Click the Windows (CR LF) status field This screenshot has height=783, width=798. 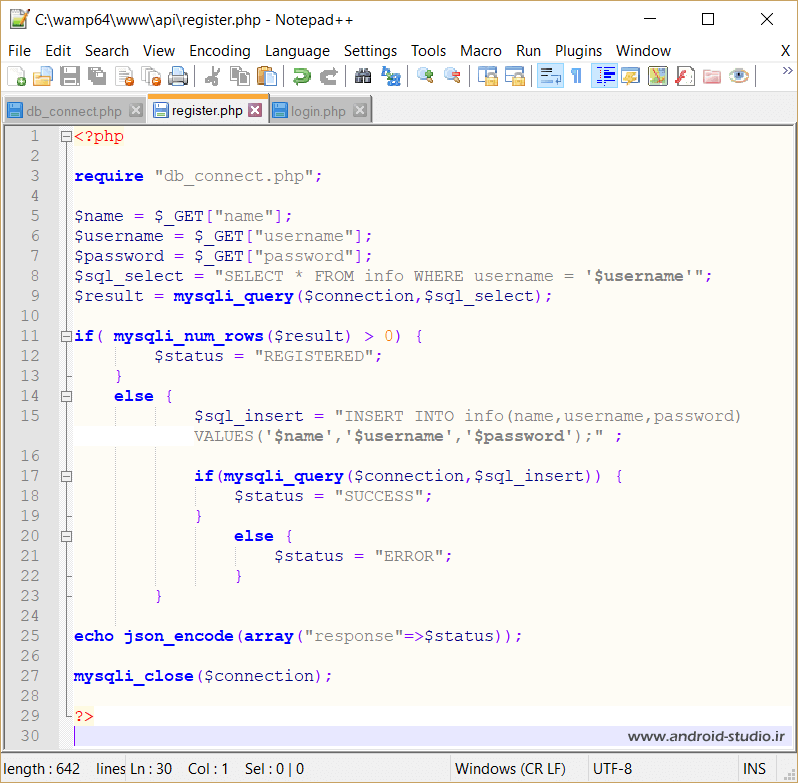click(x=518, y=768)
